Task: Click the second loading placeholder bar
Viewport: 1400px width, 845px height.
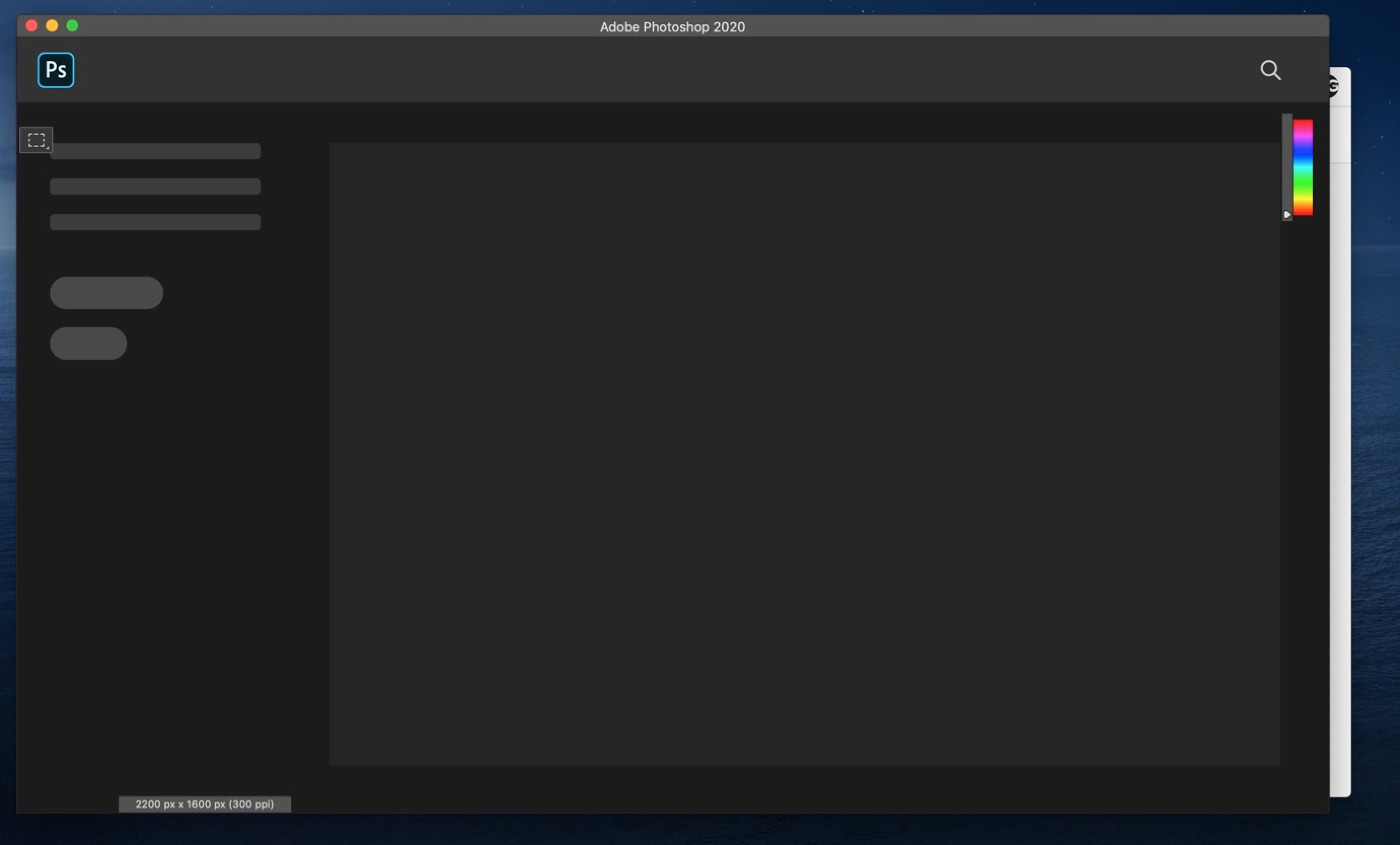Action: 155,186
